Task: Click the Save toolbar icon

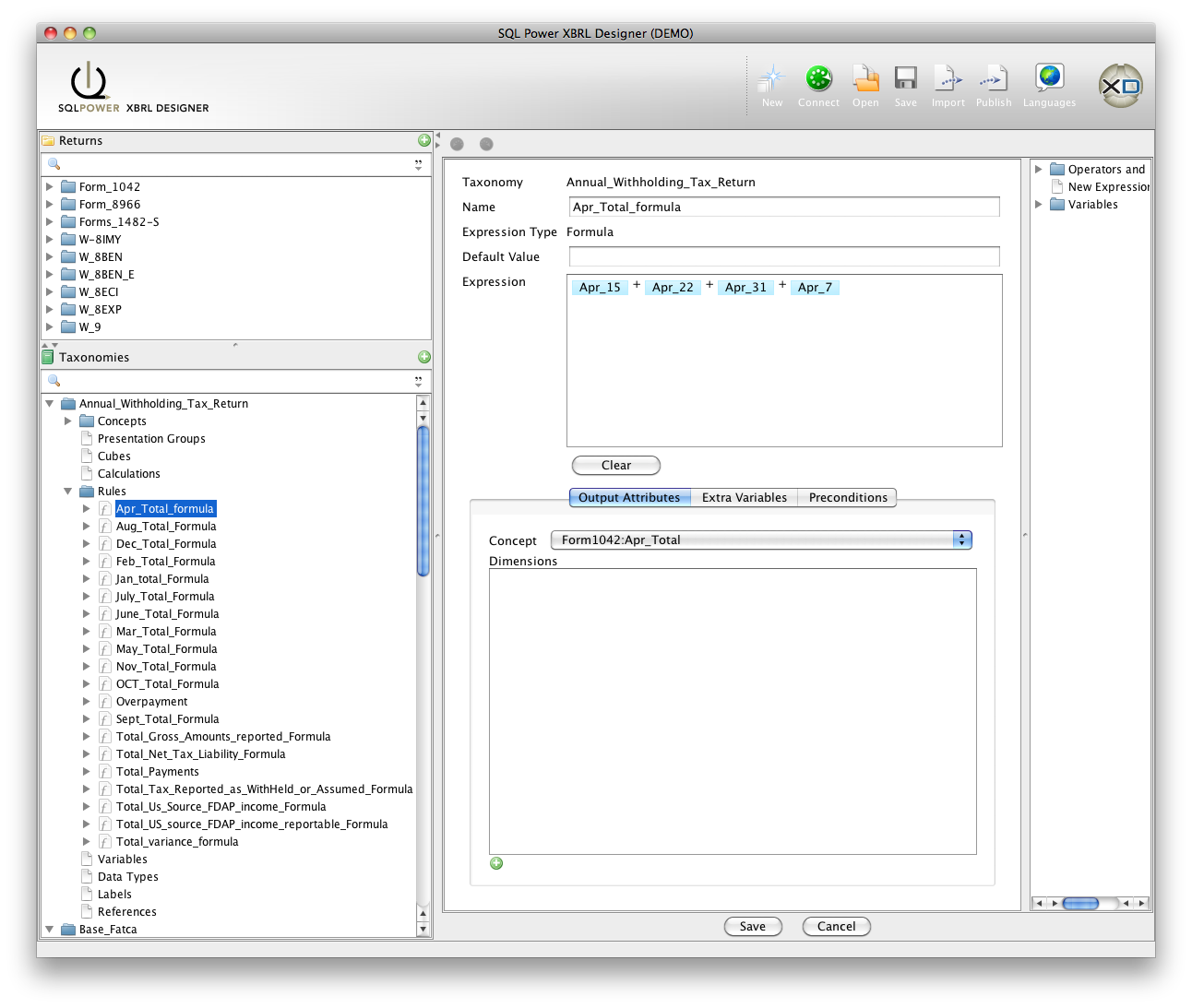Action: coord(905,79)
